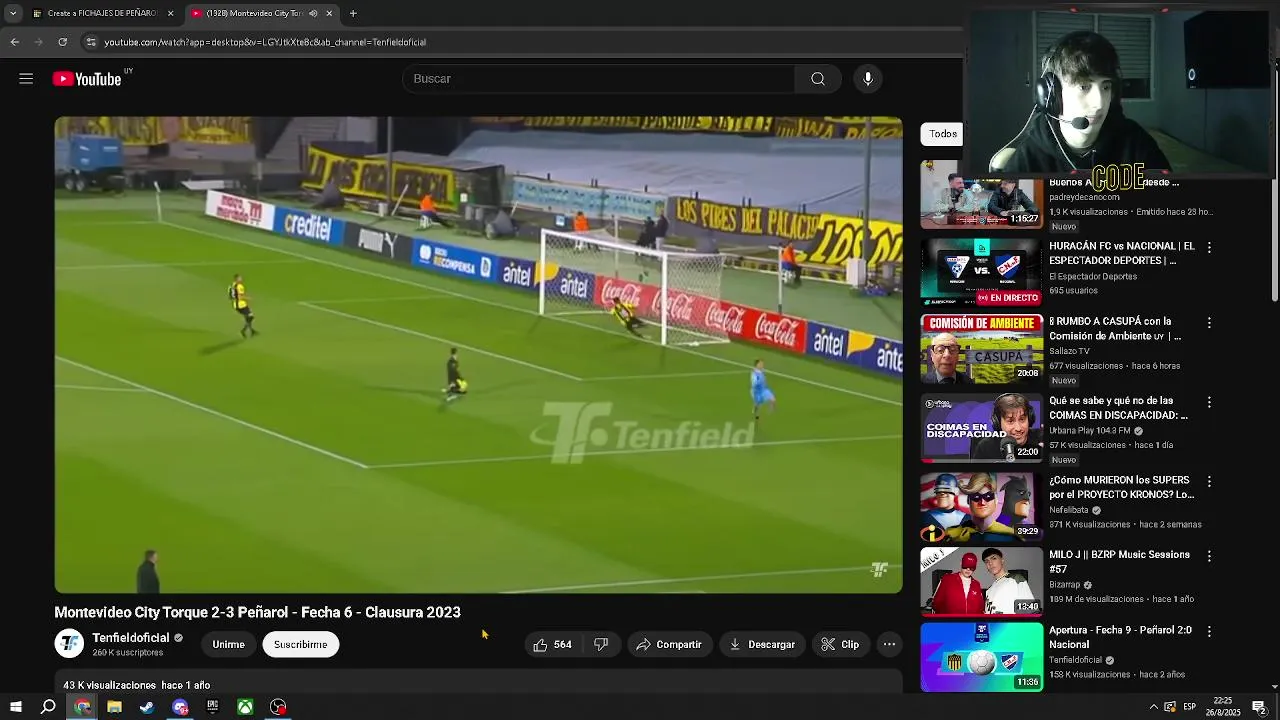Close the FICHAJES DE PEÑAROL tab
The height and width of the screenshot is (720, 1280).
pyautogui.click(x=170, y=13)
